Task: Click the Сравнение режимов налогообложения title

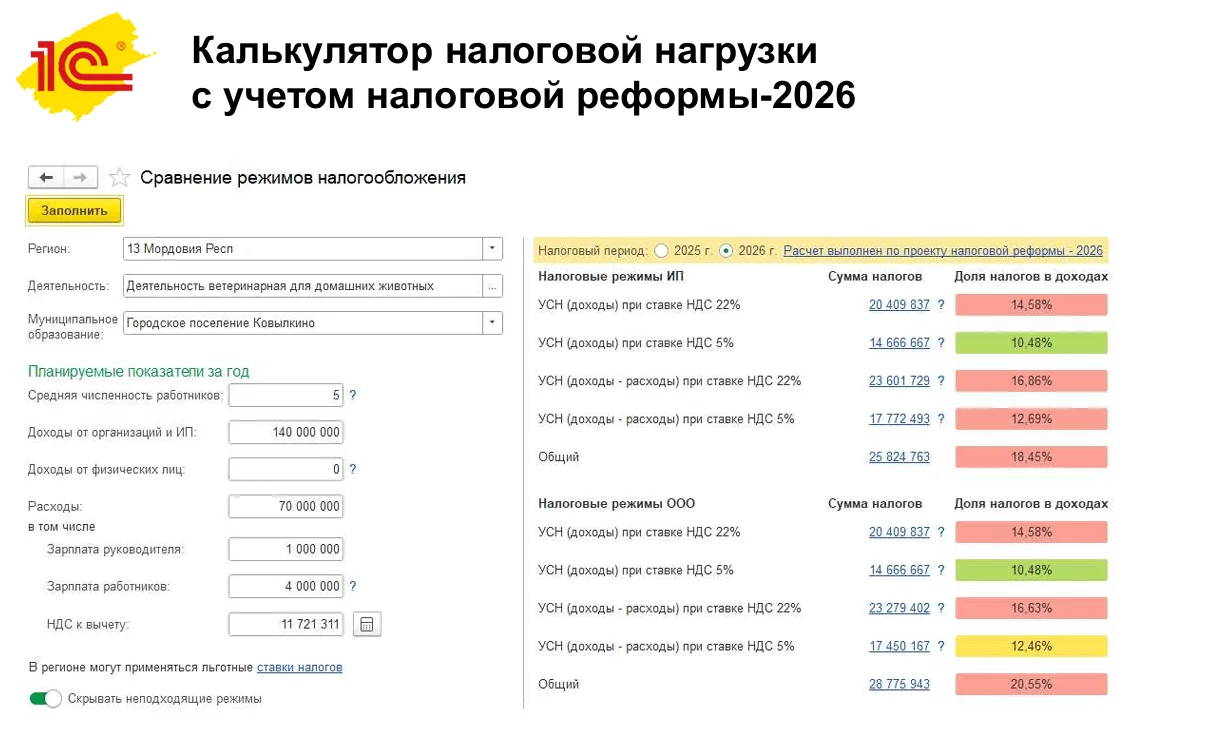Action: 303,178
